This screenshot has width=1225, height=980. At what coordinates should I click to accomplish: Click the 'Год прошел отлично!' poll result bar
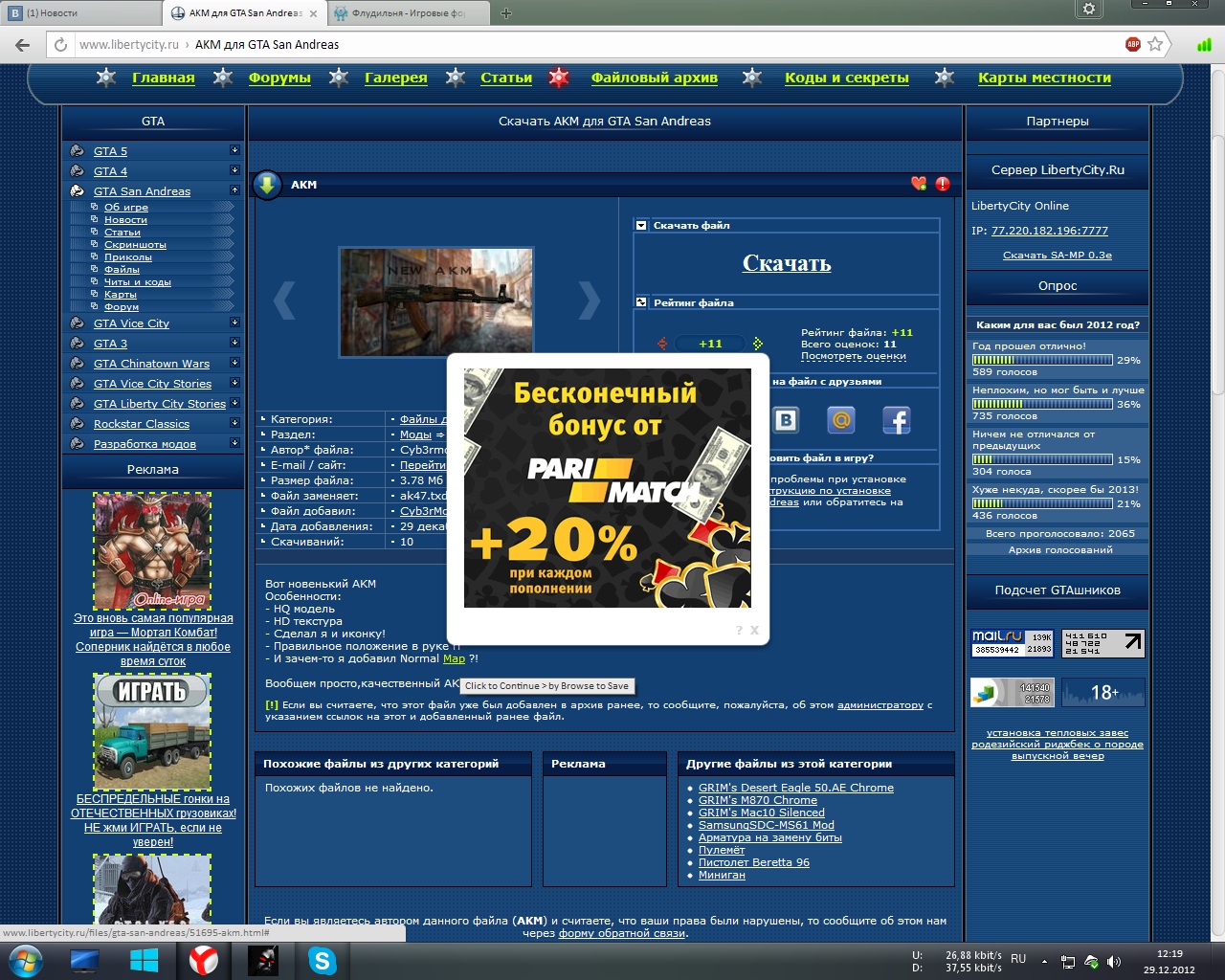(x=1042, y=360)
